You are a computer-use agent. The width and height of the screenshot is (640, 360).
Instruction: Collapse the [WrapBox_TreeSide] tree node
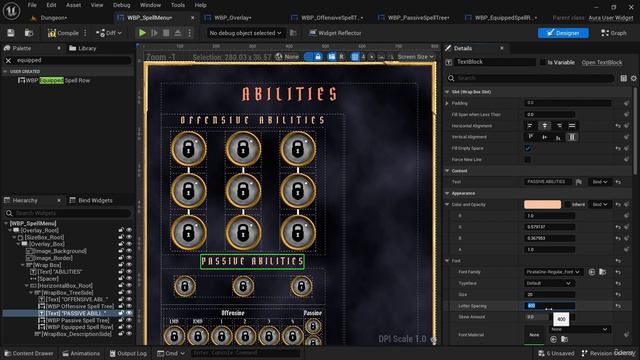(x=31, y=293)
